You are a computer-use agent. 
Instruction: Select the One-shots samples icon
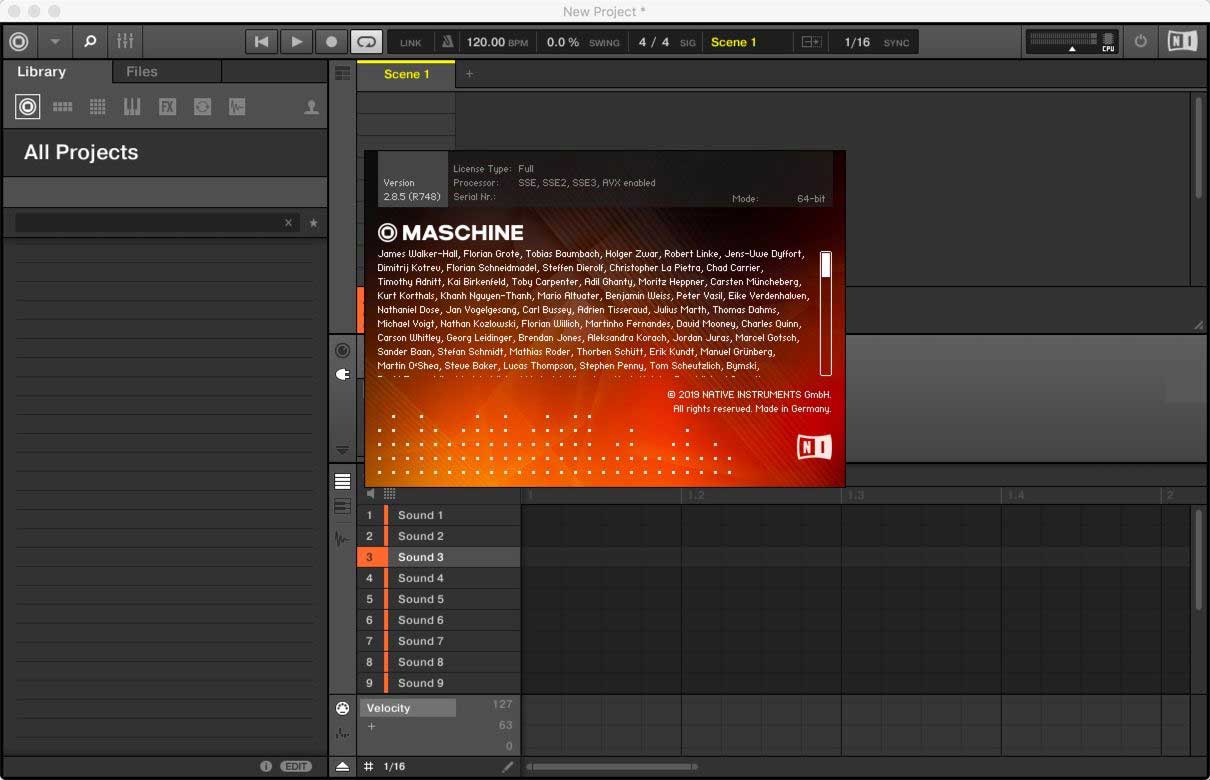[x=237, y=107]
